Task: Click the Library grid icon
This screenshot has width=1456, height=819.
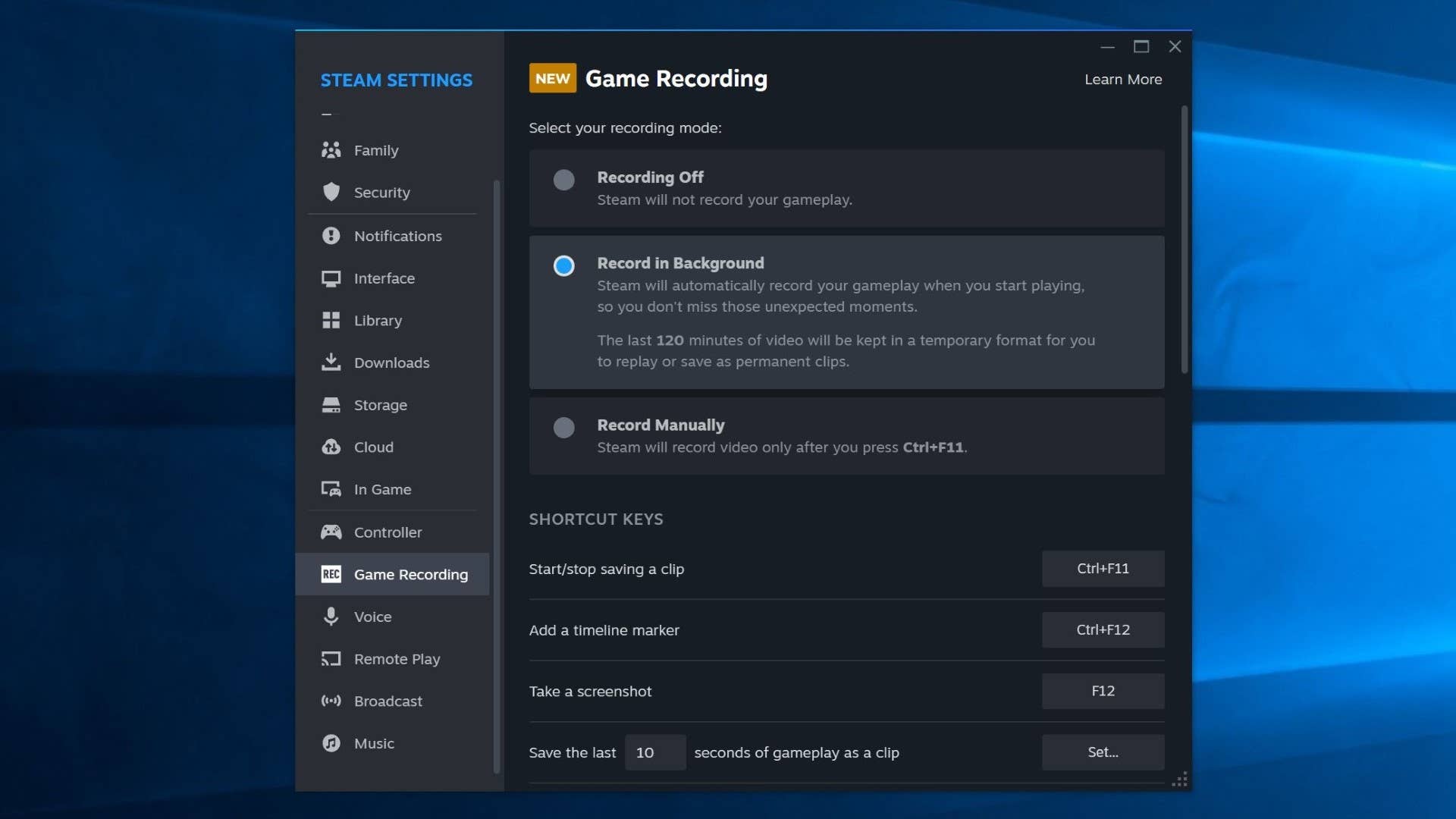Action: tap(331, 320)
